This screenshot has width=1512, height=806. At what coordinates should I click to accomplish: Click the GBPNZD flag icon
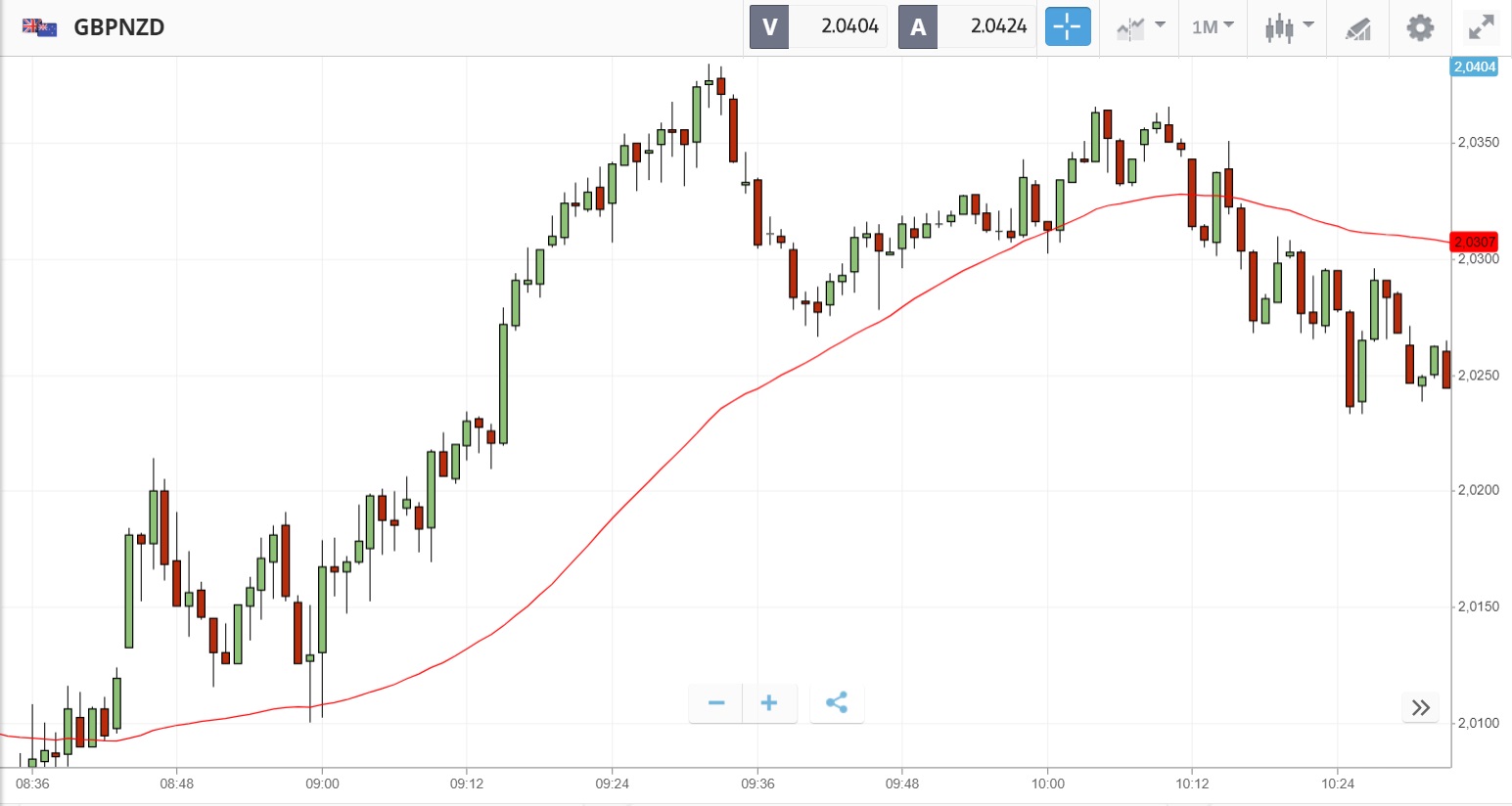pos(39,26)
